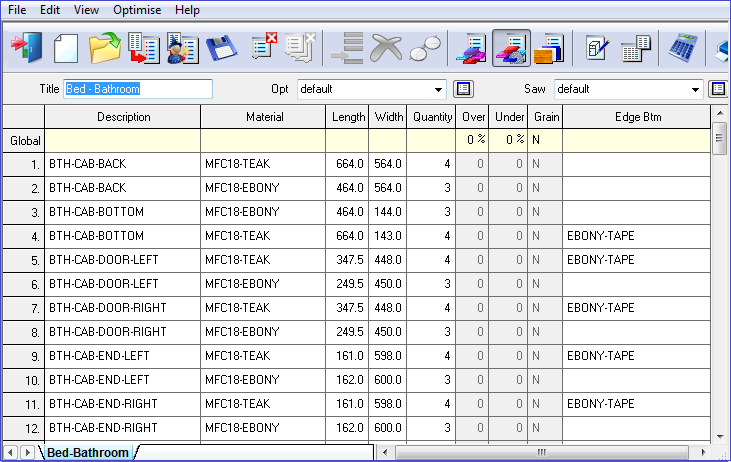The image size is (731, 462).
Task: Click the delete list icon with red X
Action: pyautogui.click(x=264, y=46)
